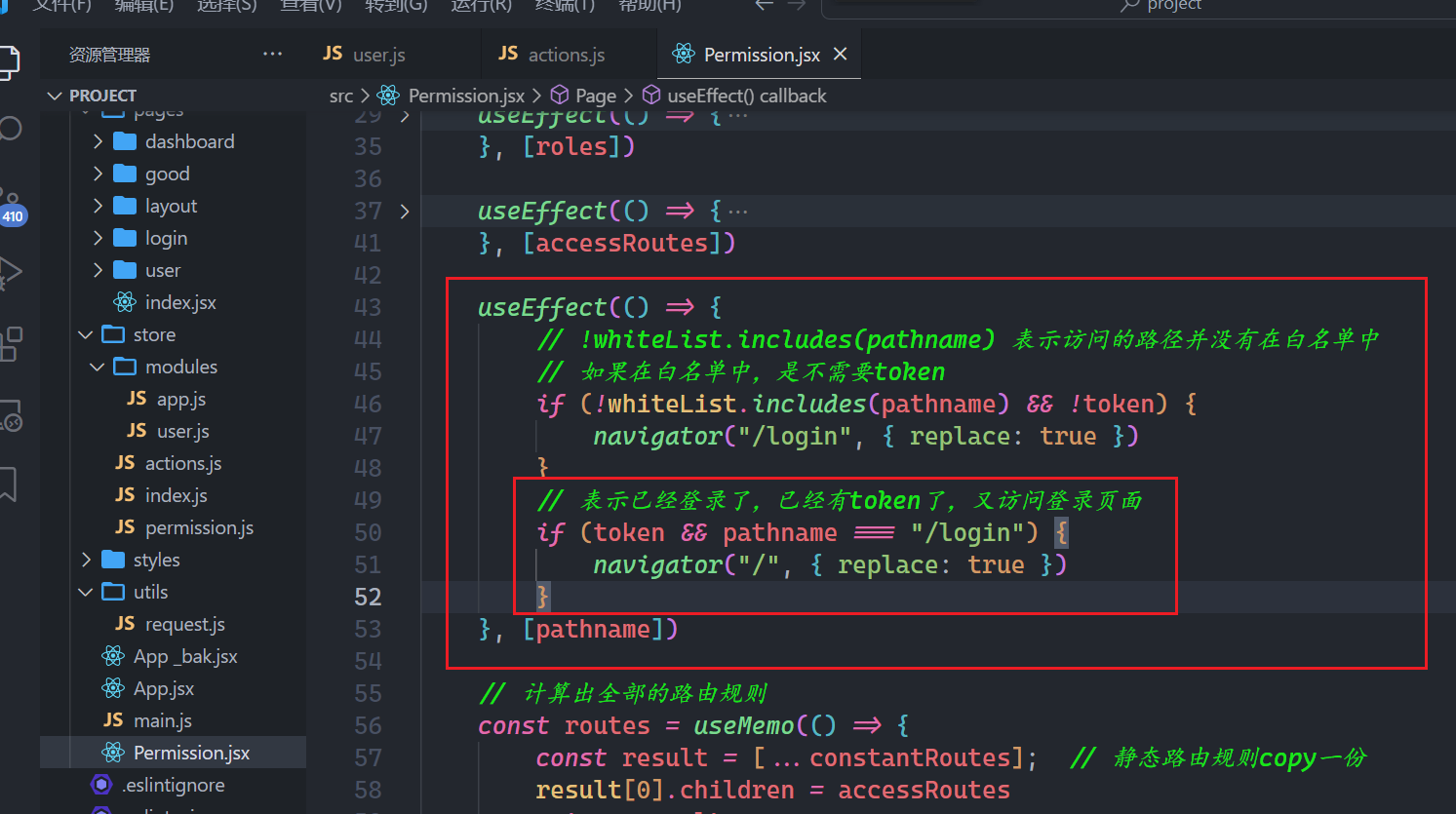Open actions.js in the store folder
The image size is (1456, 814).
(183, 463)
